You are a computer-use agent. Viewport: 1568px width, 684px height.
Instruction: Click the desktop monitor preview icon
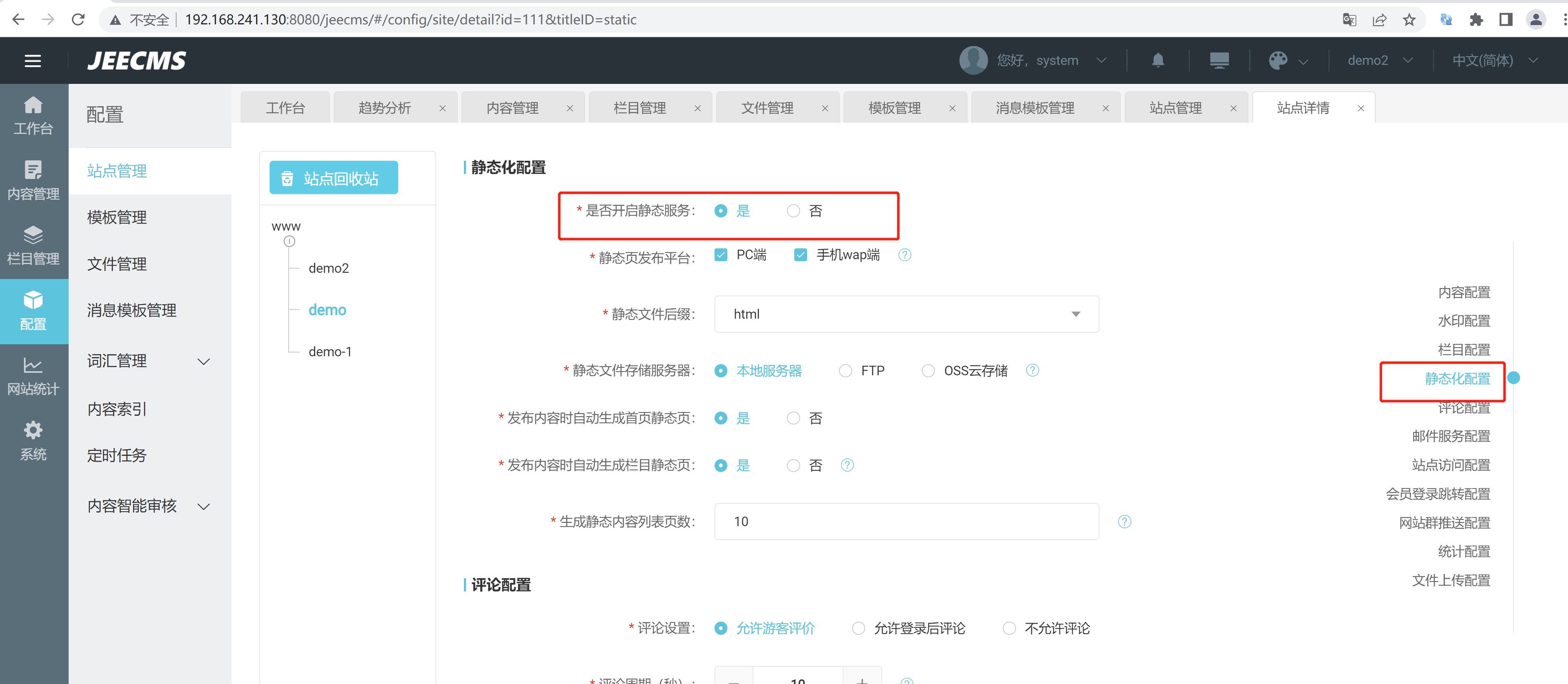click(x=1219, y=60)
